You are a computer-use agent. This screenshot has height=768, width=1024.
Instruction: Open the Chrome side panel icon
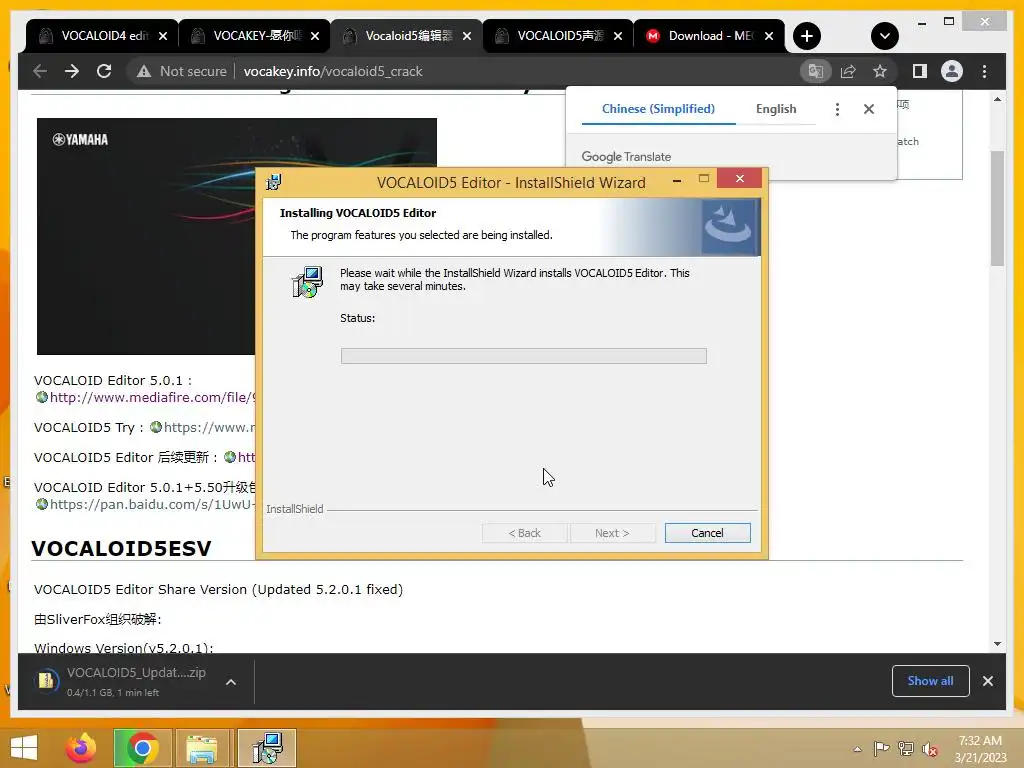click(920, 71)
